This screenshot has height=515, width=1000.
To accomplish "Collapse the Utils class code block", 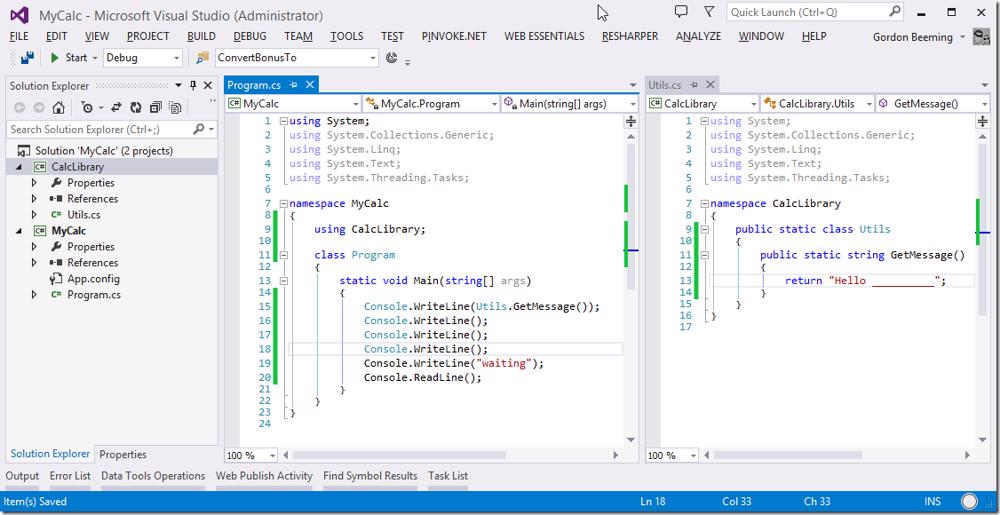I will [x=704, y=229].
